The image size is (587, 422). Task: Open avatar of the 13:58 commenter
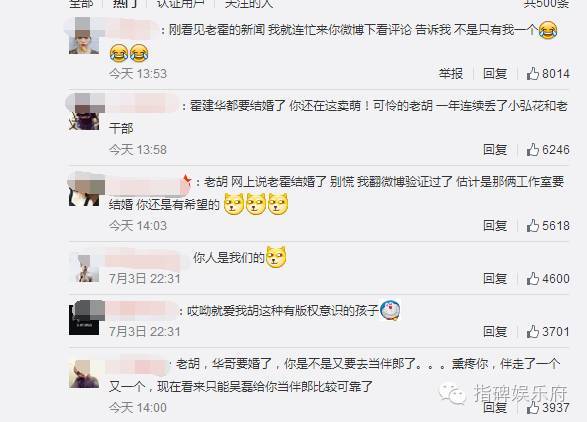pos(84,112)
